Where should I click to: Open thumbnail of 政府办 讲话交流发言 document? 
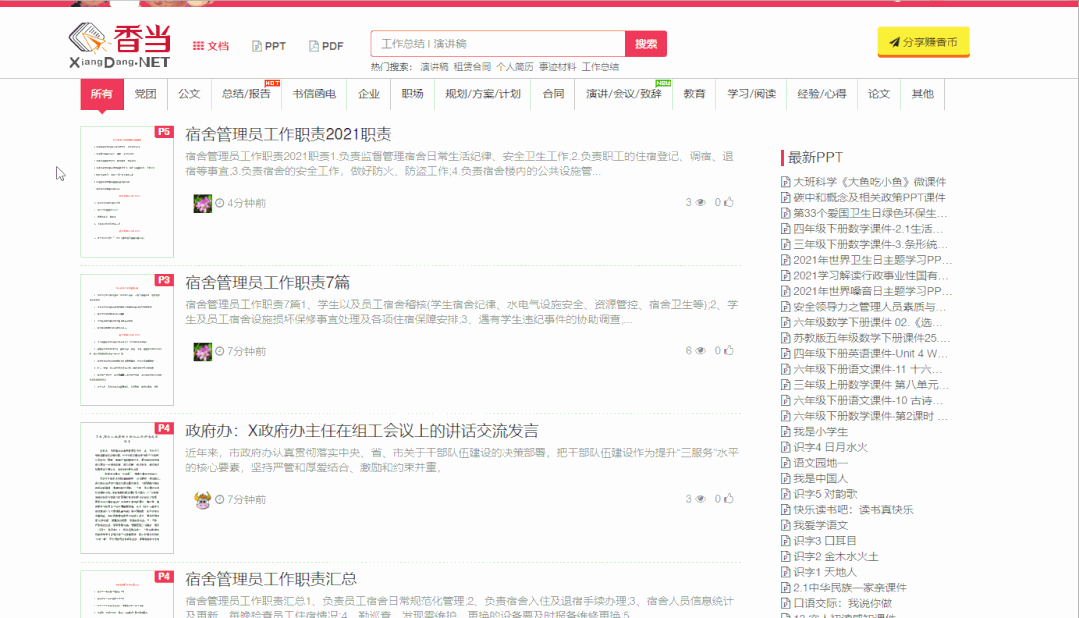point(127,488)
